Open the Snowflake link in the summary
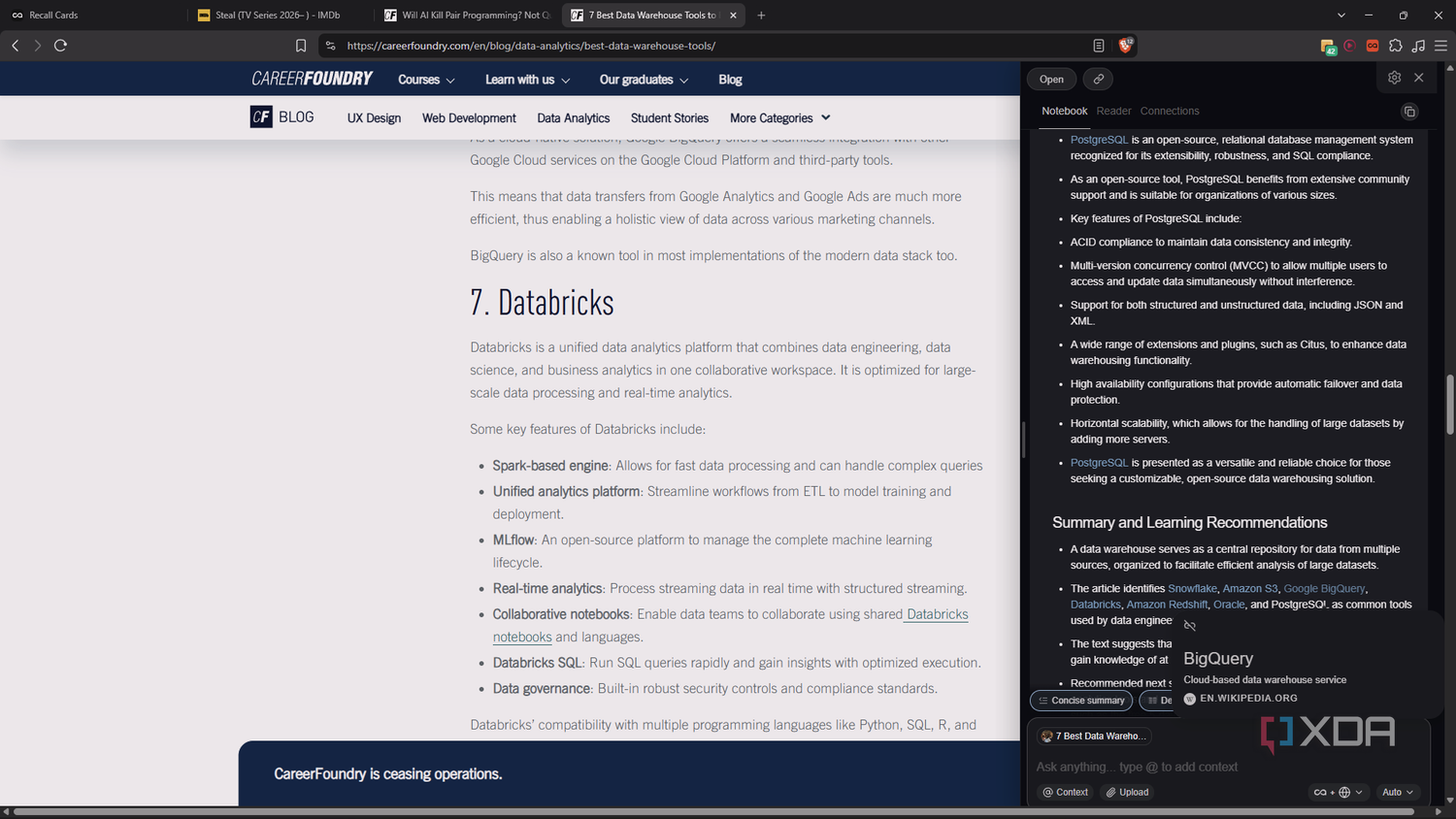The image size is (1456, 819). coord(1192,589)
